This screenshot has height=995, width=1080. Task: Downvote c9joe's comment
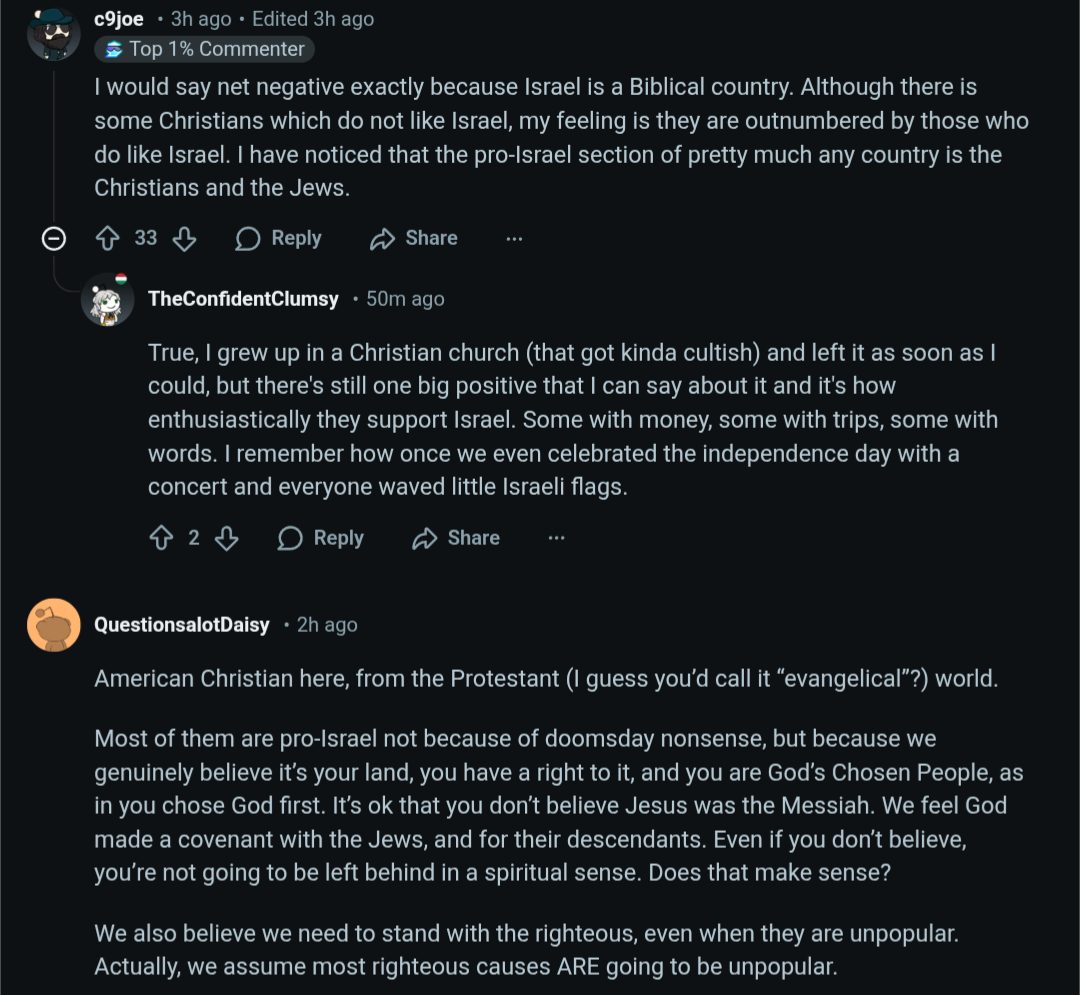point(184,238)
